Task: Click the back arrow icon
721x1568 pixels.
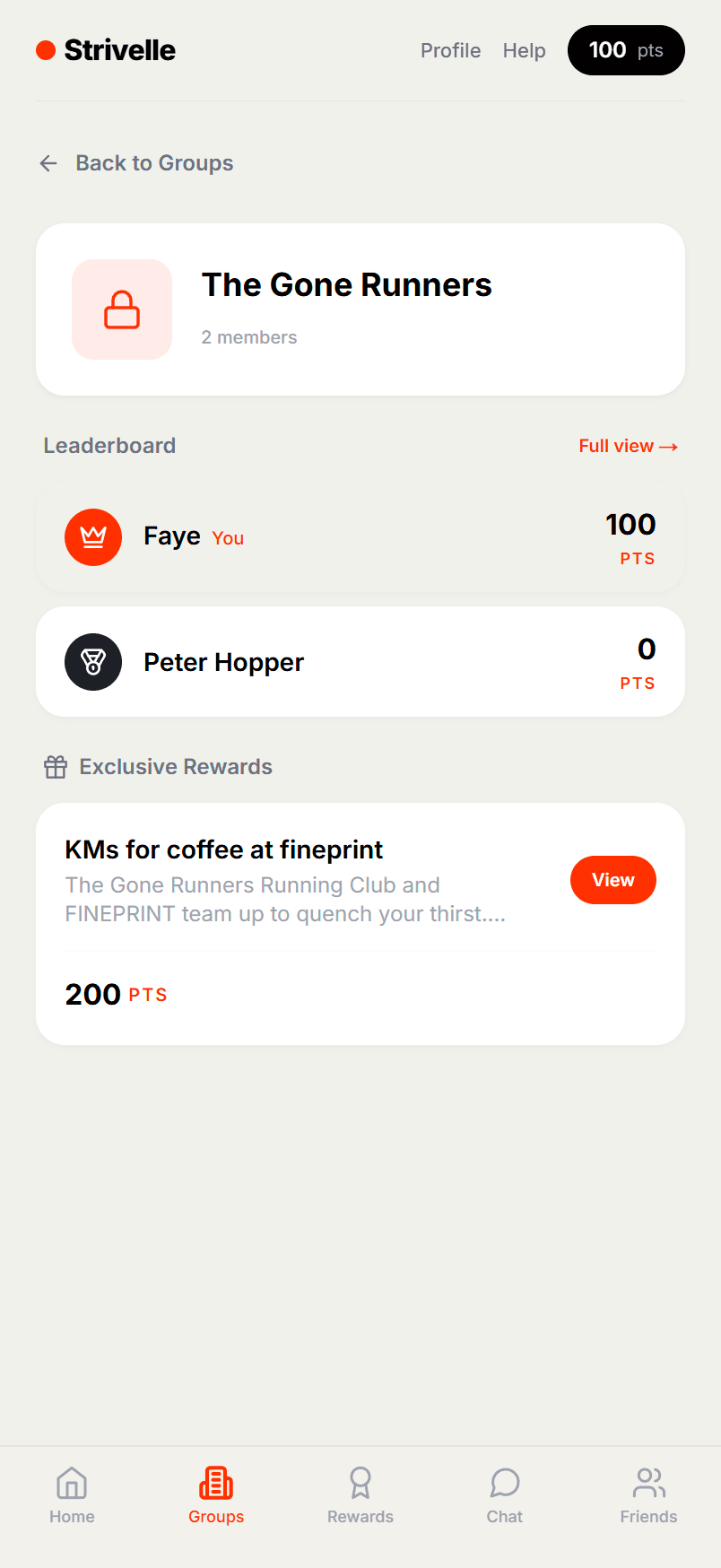Action: pyautogui.click(x=48, y=163)
